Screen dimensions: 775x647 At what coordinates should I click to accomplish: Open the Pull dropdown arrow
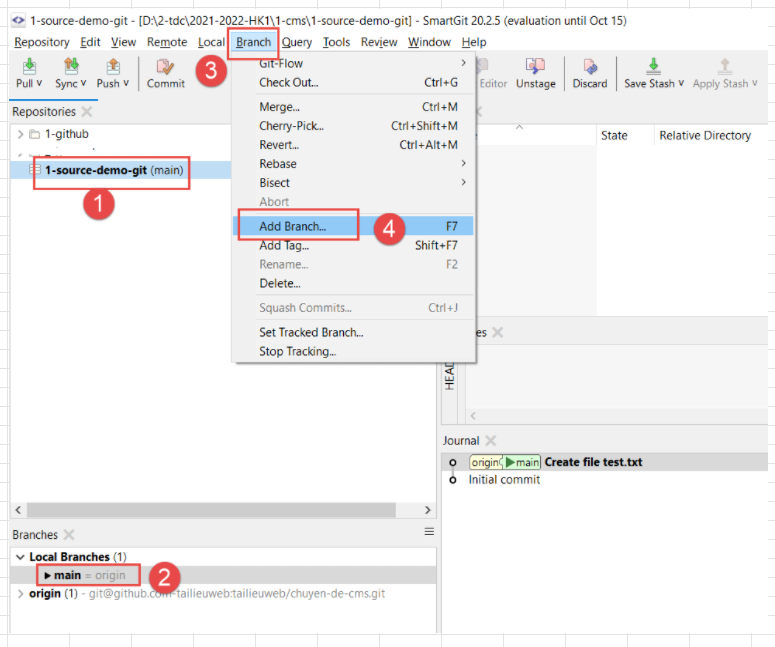click(x=39, y=83)
